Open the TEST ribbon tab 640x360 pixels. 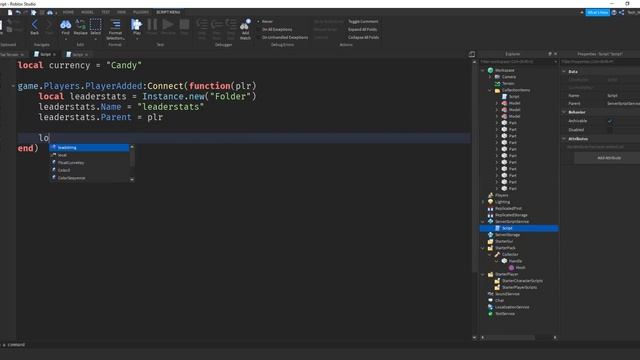tap(105, 12)
